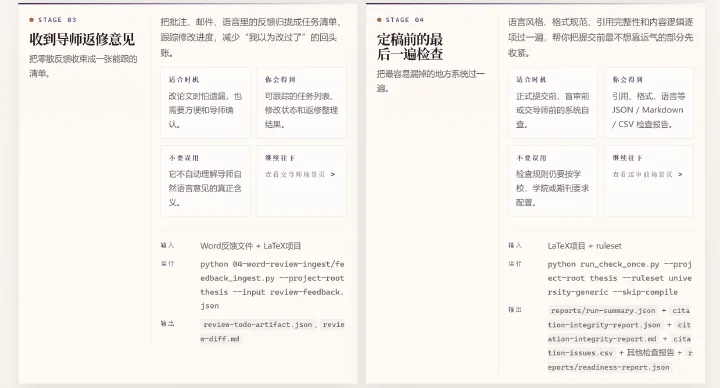Open the 查看送审自场景页 link in Stage 04

point(647,174)
